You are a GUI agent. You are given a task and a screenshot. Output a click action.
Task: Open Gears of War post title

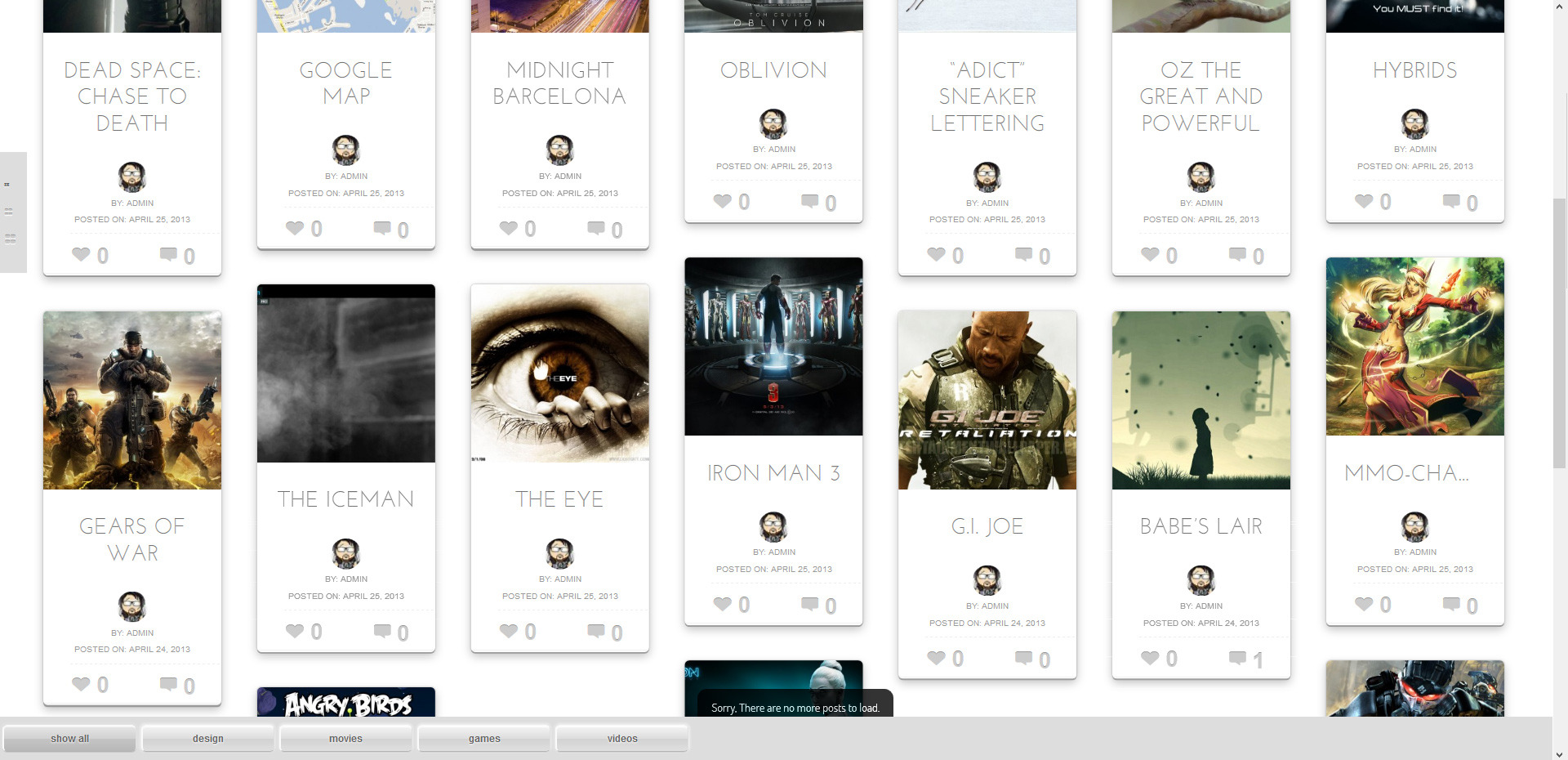point(132,539)
